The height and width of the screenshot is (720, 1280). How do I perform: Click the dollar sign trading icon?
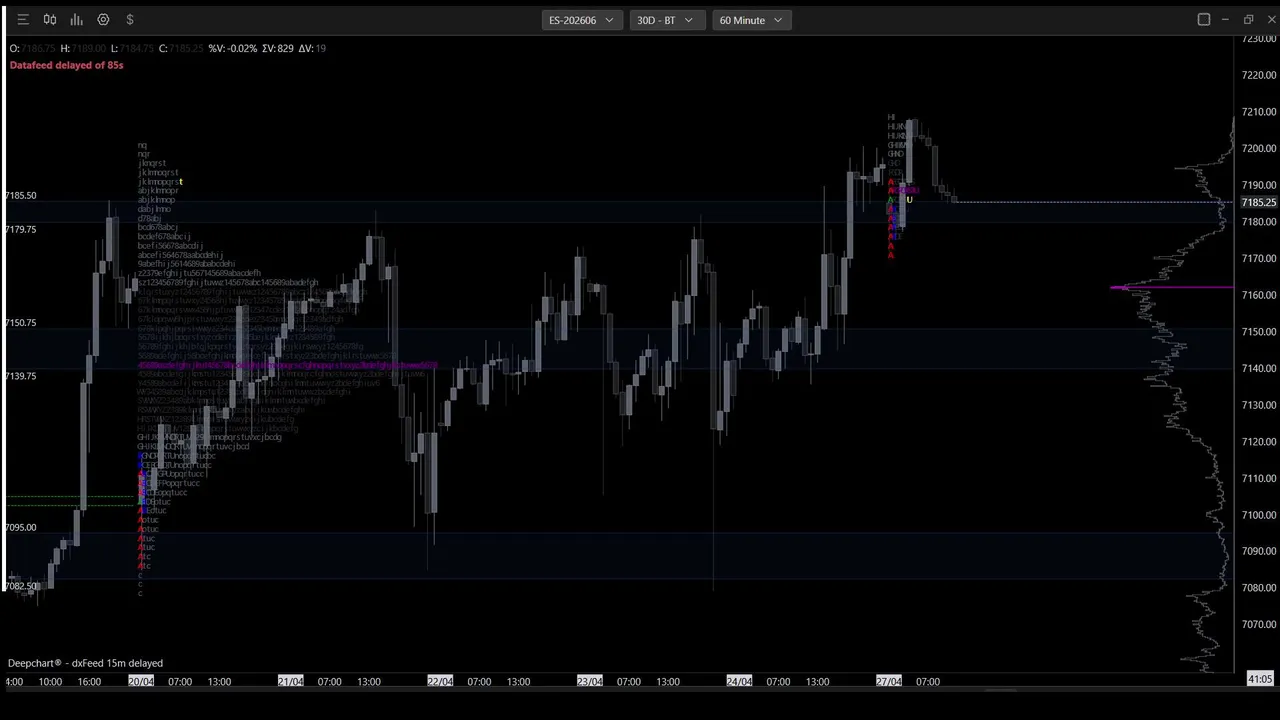coord(130,20)
